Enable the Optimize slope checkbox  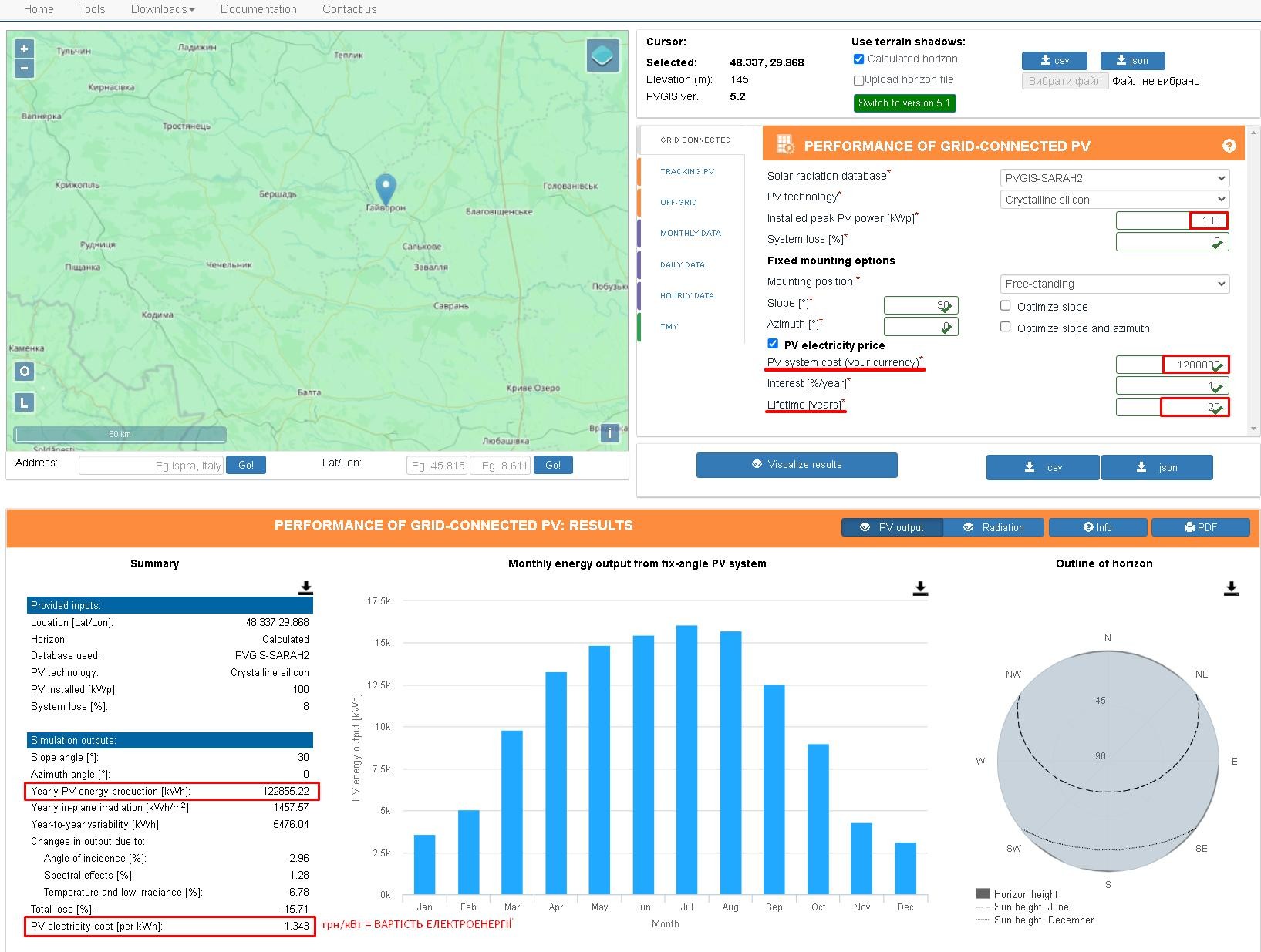coord(1005,306)
